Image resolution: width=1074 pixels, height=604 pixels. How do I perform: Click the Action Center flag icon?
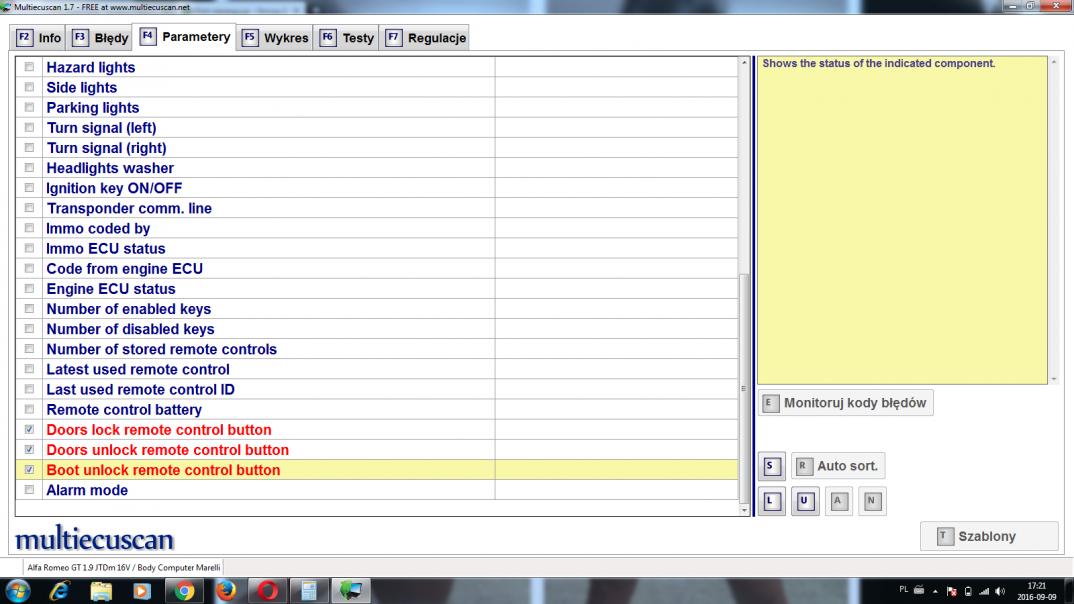click(951, 591)
